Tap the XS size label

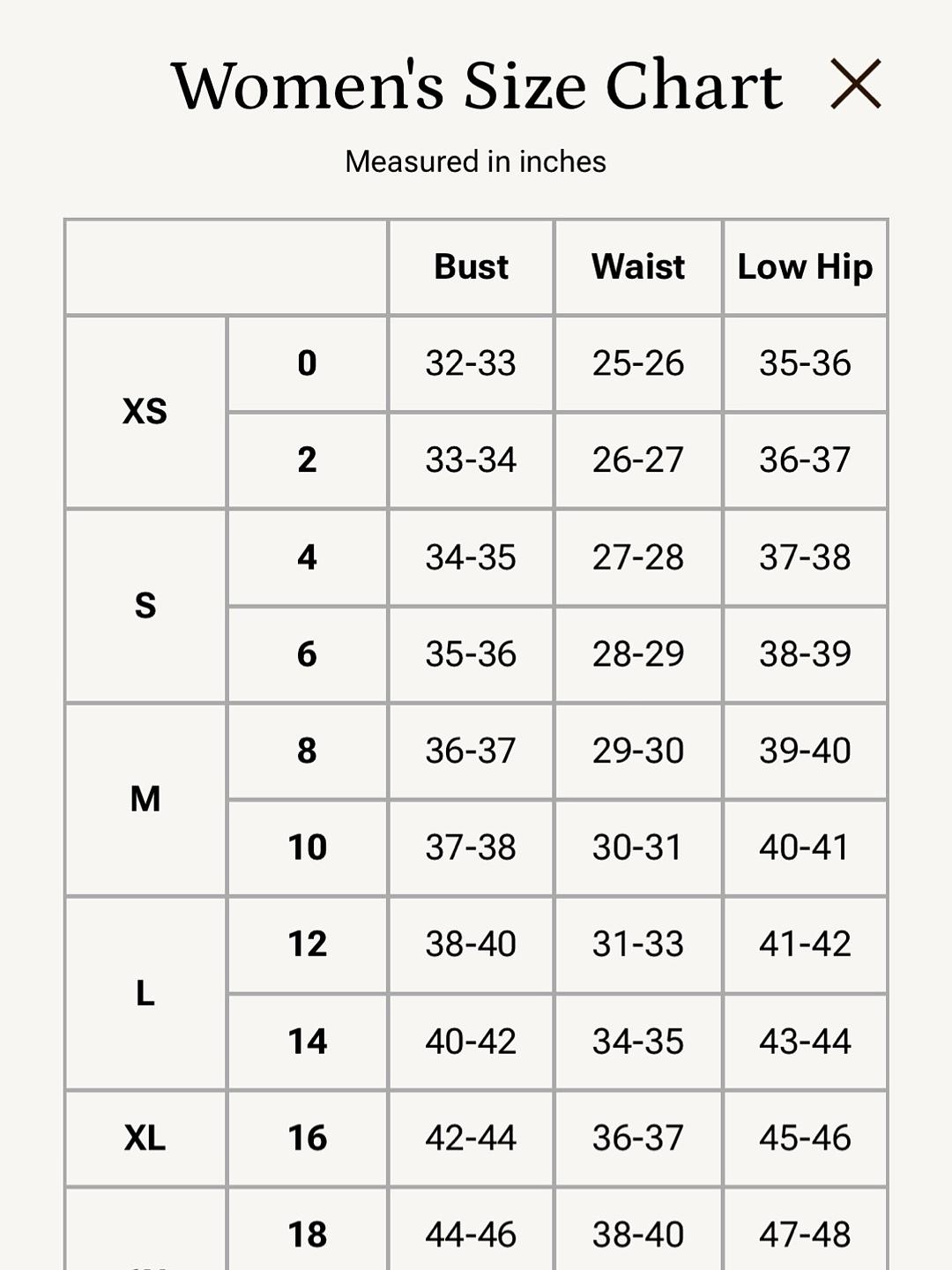coord(145,411)
